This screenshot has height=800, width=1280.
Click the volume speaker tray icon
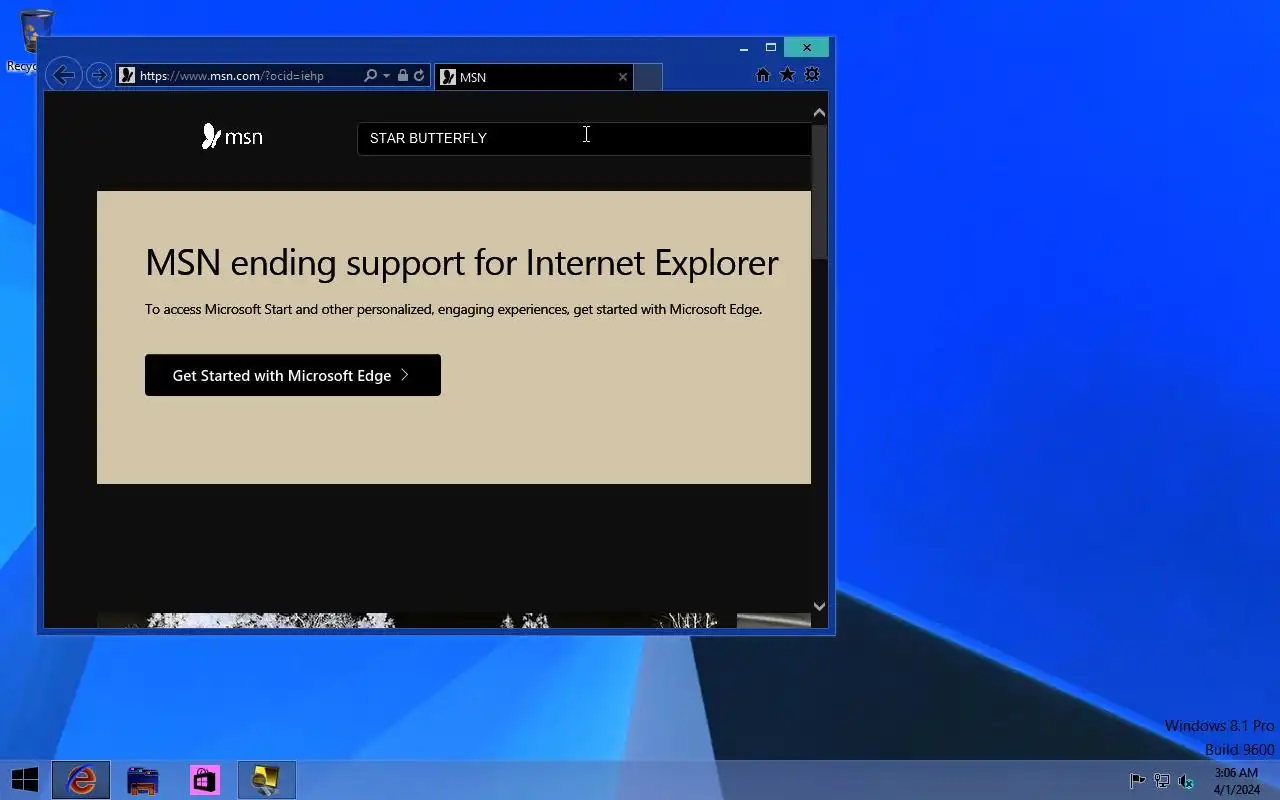(x=1186, y=781)
